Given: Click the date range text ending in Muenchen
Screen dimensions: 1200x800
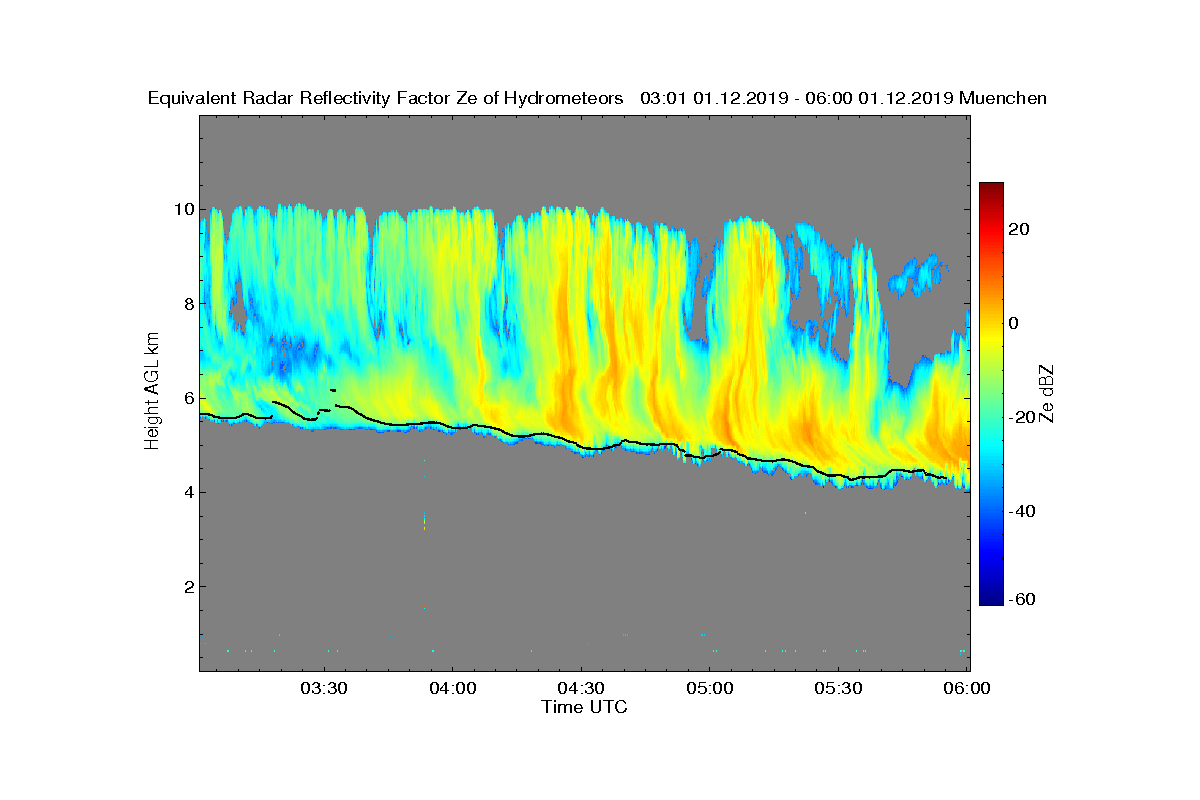Looking at the screenshot, I should coord(843,98).
